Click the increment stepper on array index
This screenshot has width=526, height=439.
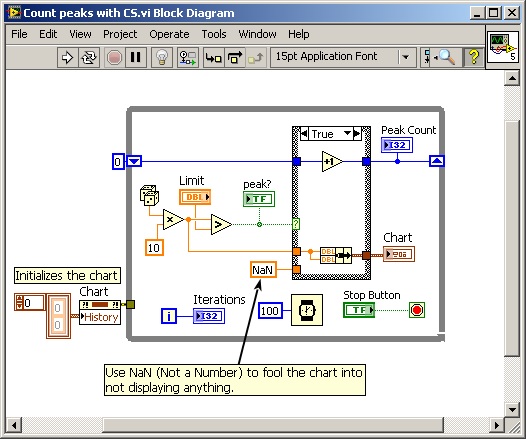click(19, 299)
